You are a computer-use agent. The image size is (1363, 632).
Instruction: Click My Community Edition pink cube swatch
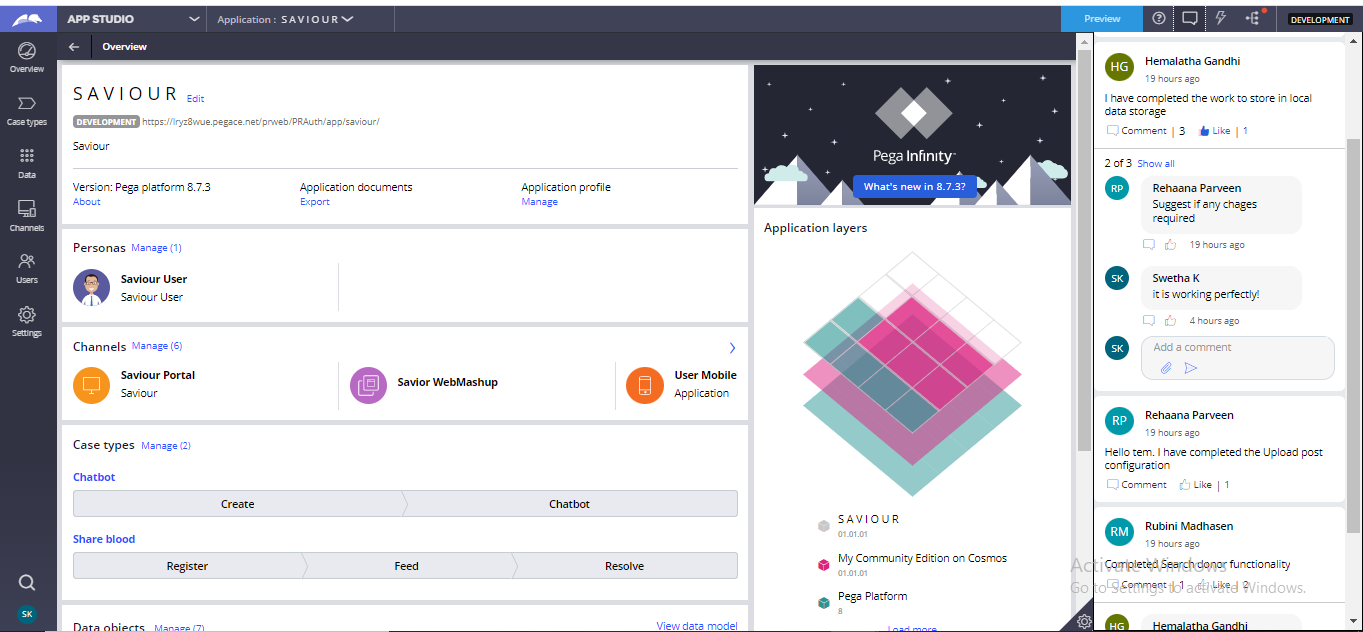(824, 565)
